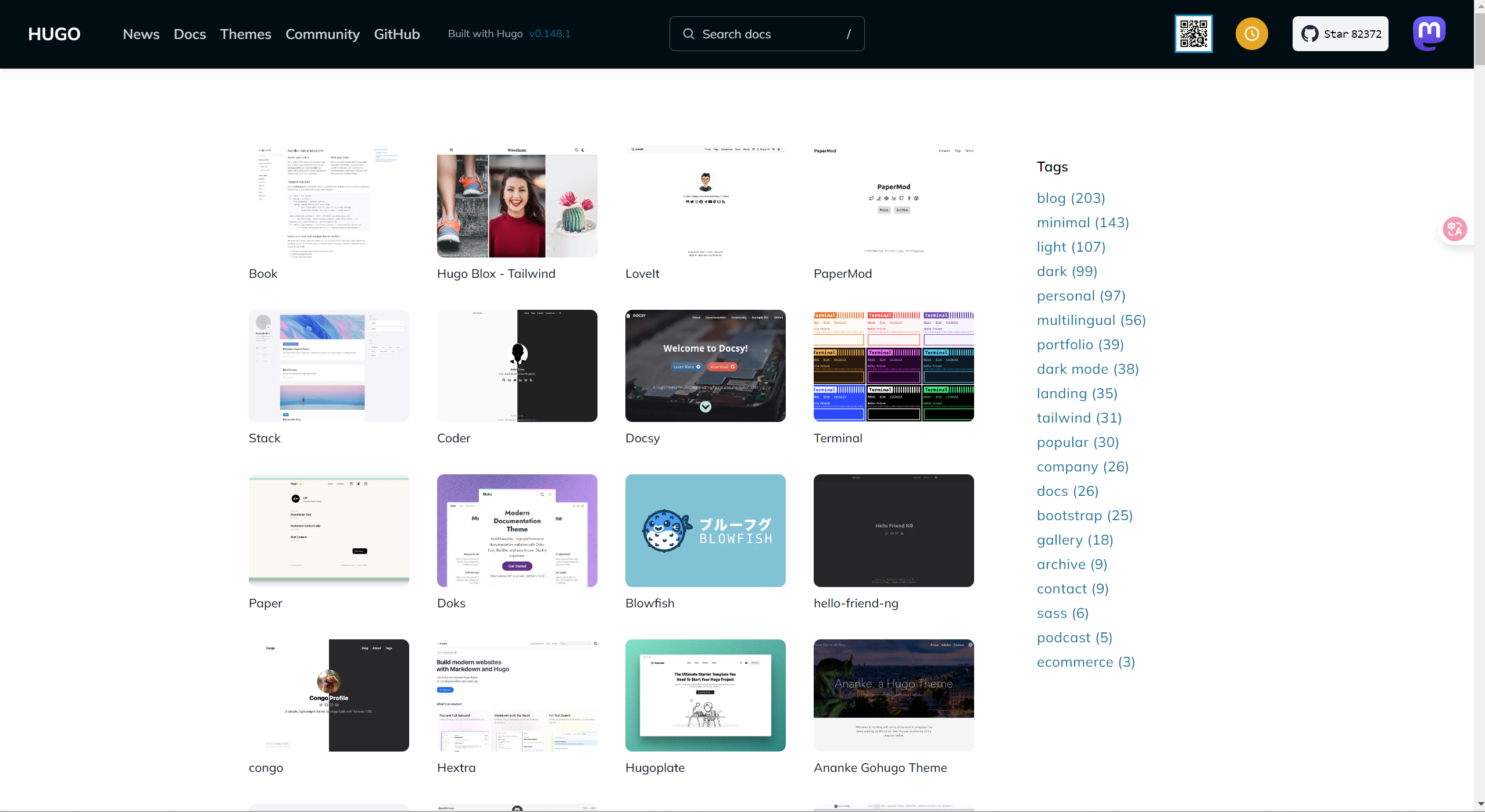Open the Themes menu item
The image size is (1485, 812).
click(245, 34)
